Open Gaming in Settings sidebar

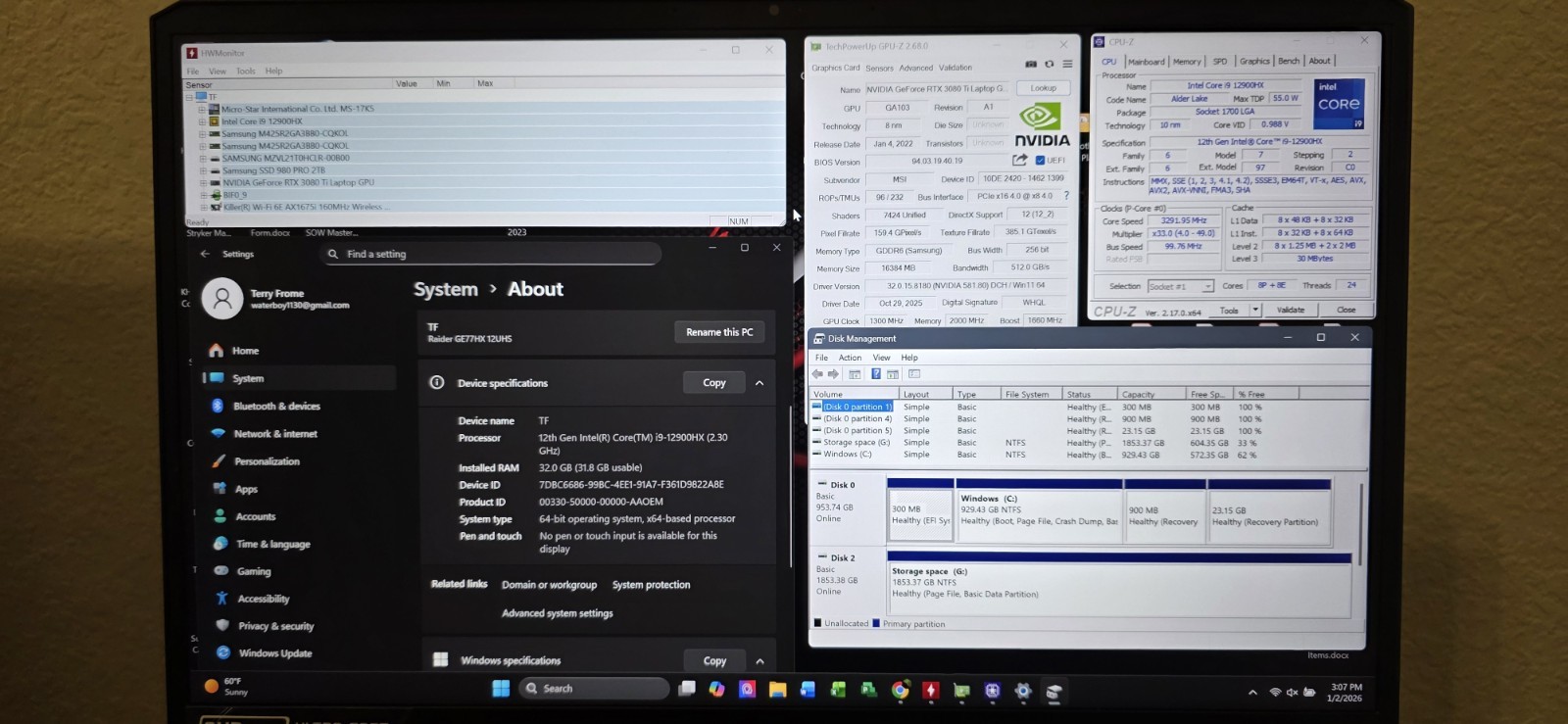(253, 571)
